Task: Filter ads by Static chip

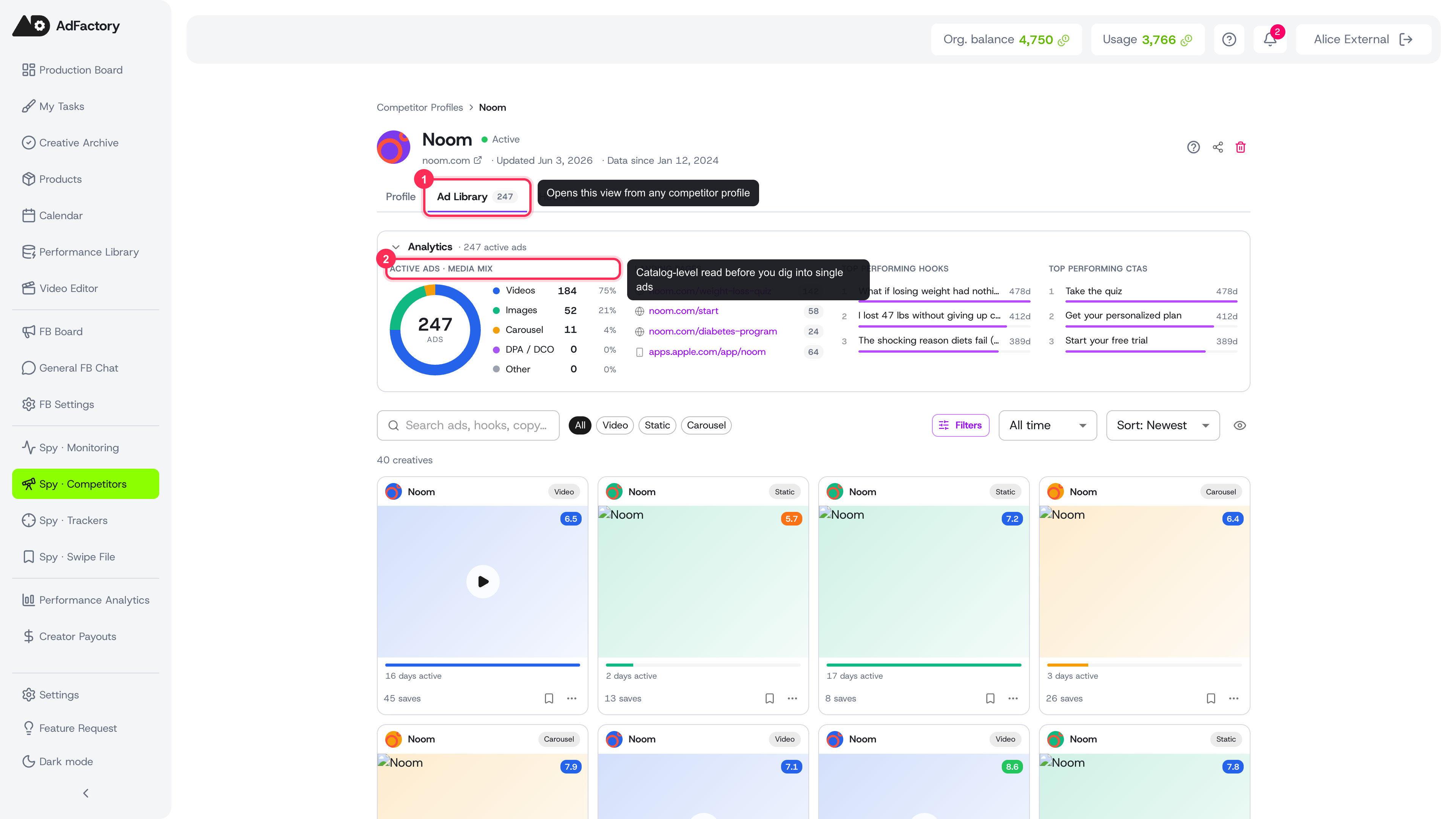Action: [657, 425]
